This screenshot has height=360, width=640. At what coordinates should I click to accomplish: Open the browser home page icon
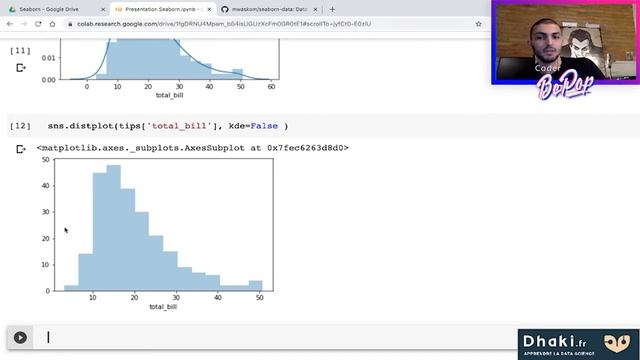pyautogui.click(x=52, y=24)
